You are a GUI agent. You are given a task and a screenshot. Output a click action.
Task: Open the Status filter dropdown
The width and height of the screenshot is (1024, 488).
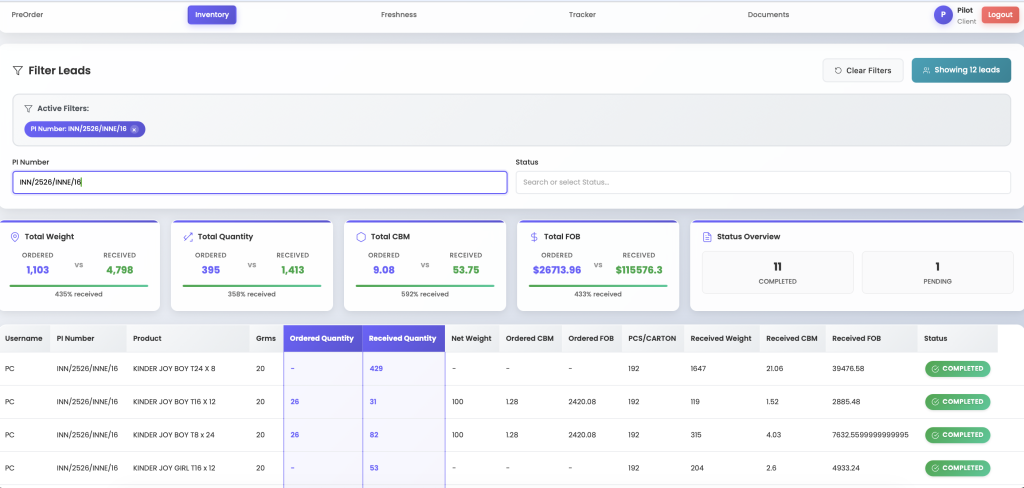[x=762, y=182]
